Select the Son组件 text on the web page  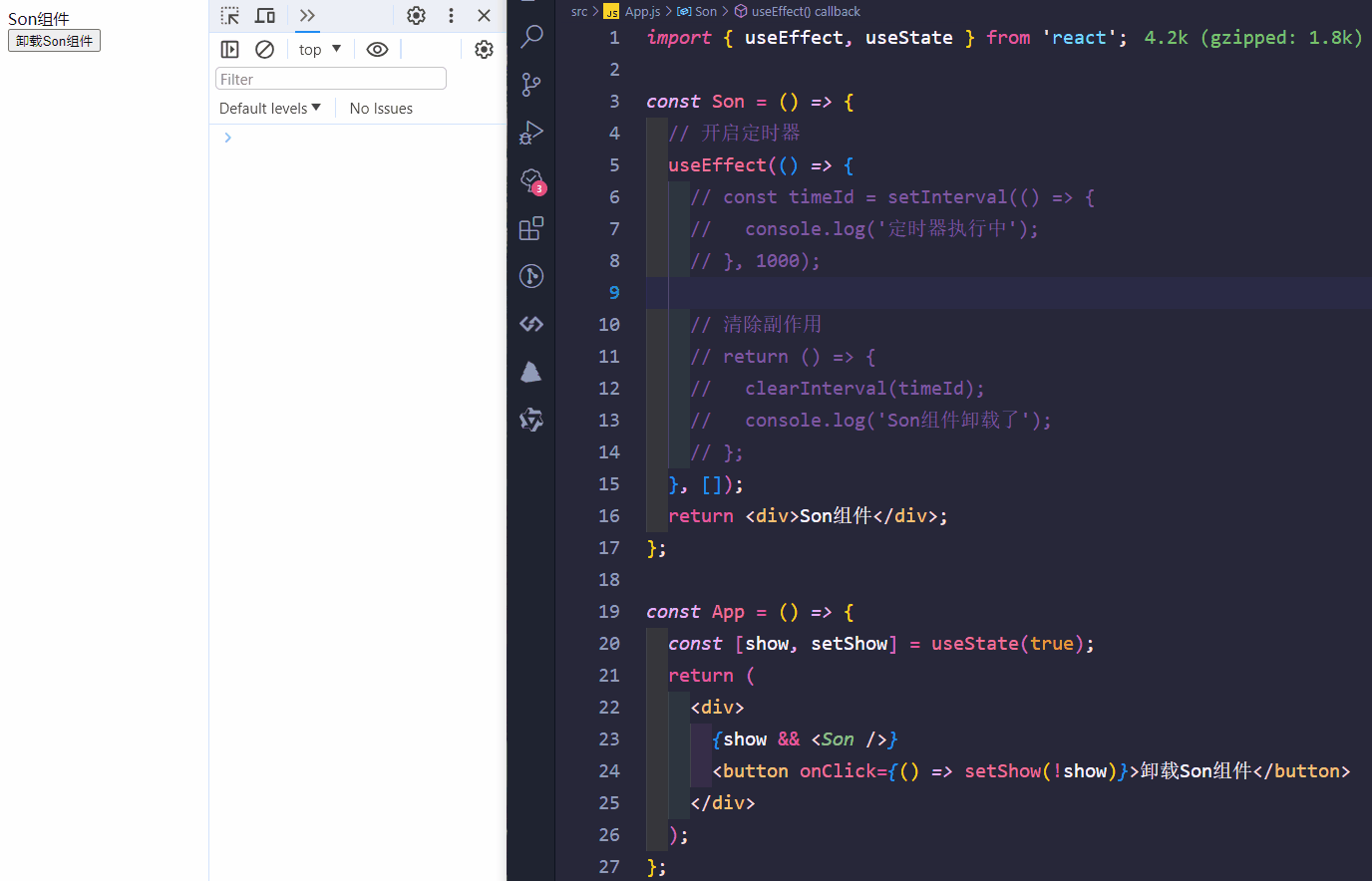click(x=39, y=19)
